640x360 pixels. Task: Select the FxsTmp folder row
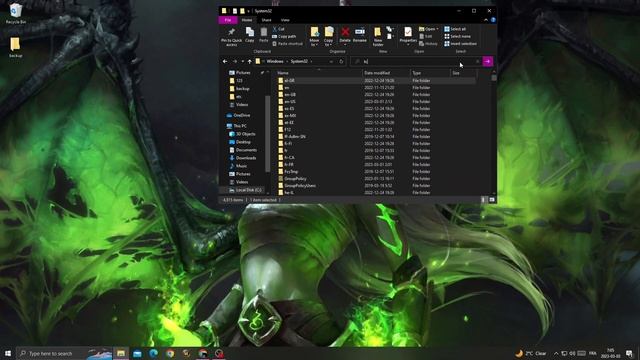376,172
